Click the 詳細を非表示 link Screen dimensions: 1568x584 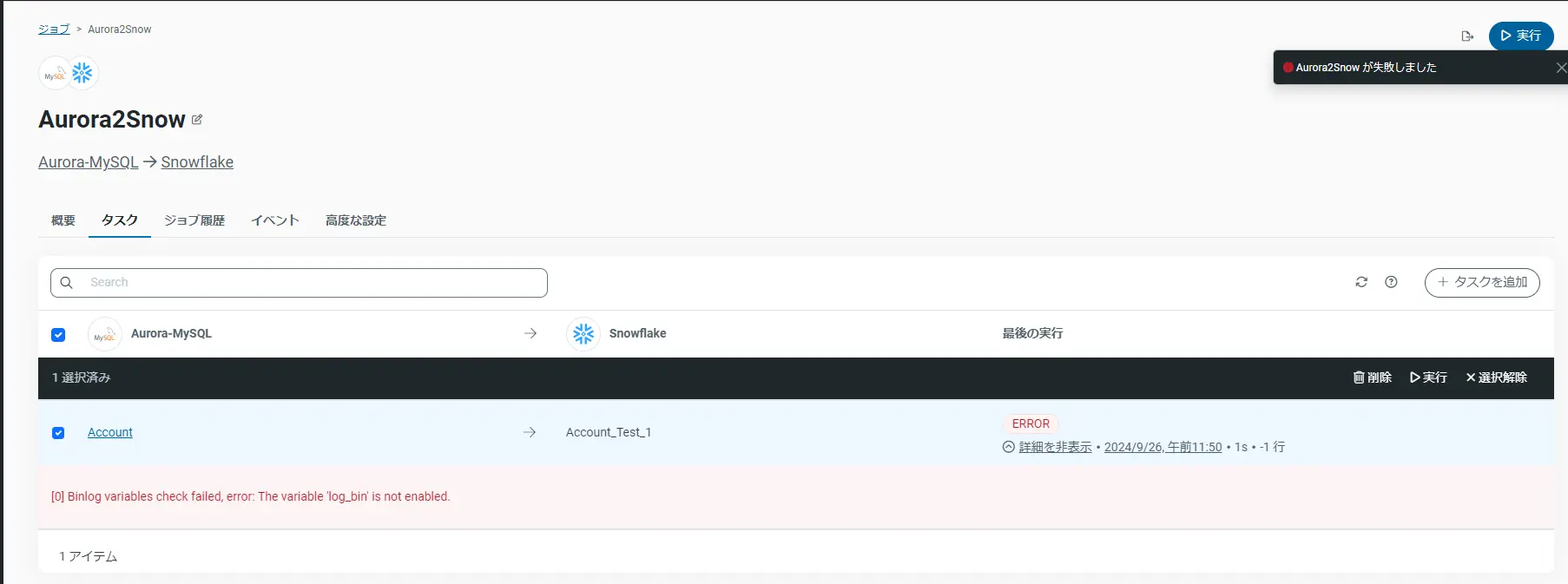1055,447
